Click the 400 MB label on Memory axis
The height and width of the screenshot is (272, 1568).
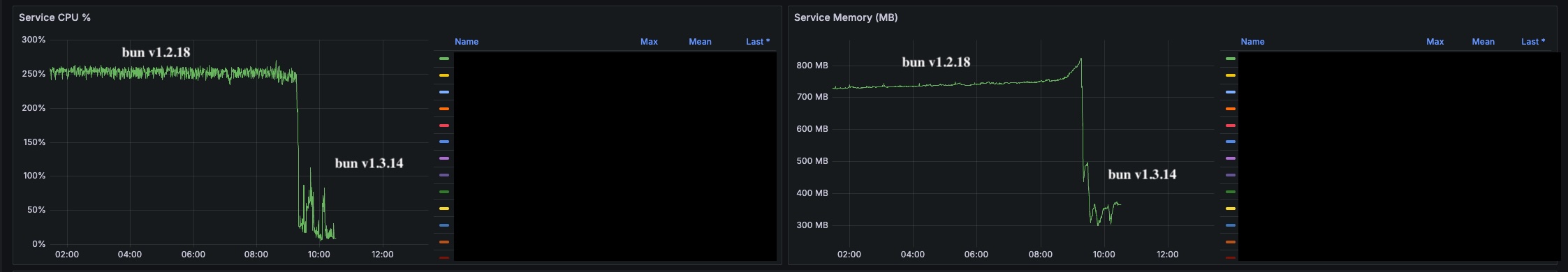[812, 193]
